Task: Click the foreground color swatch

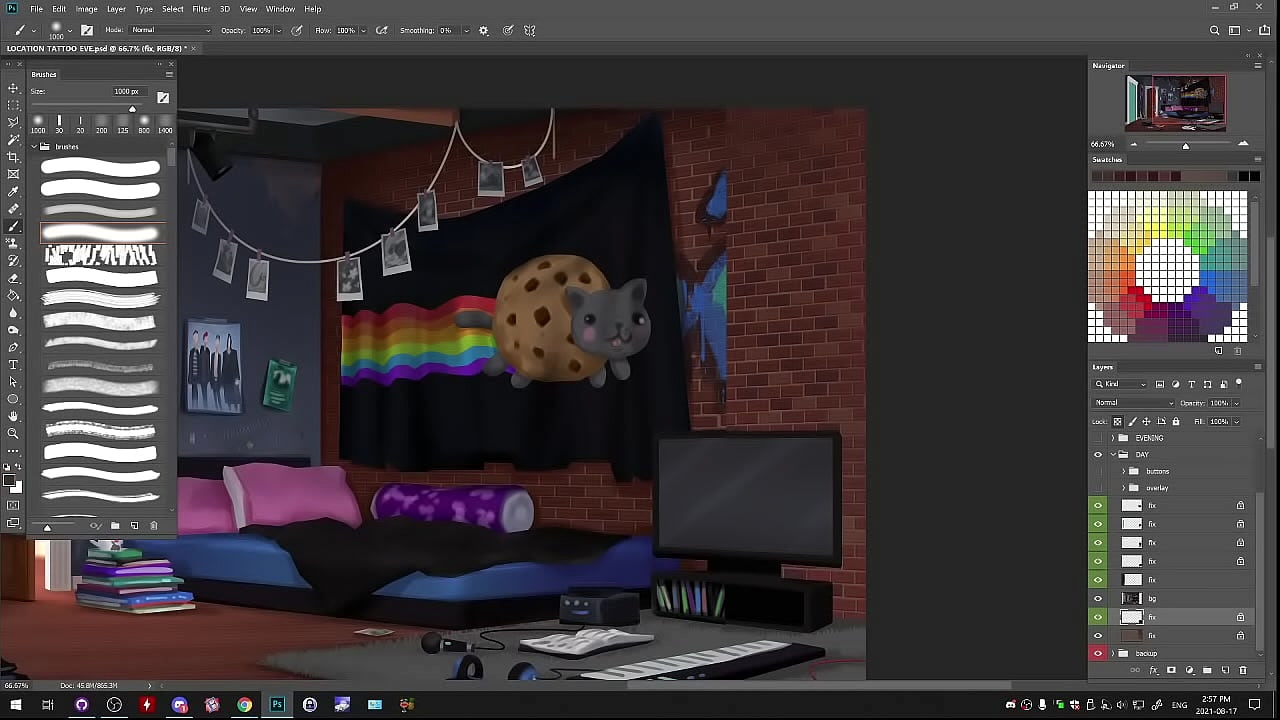Action: pos(10,482)
